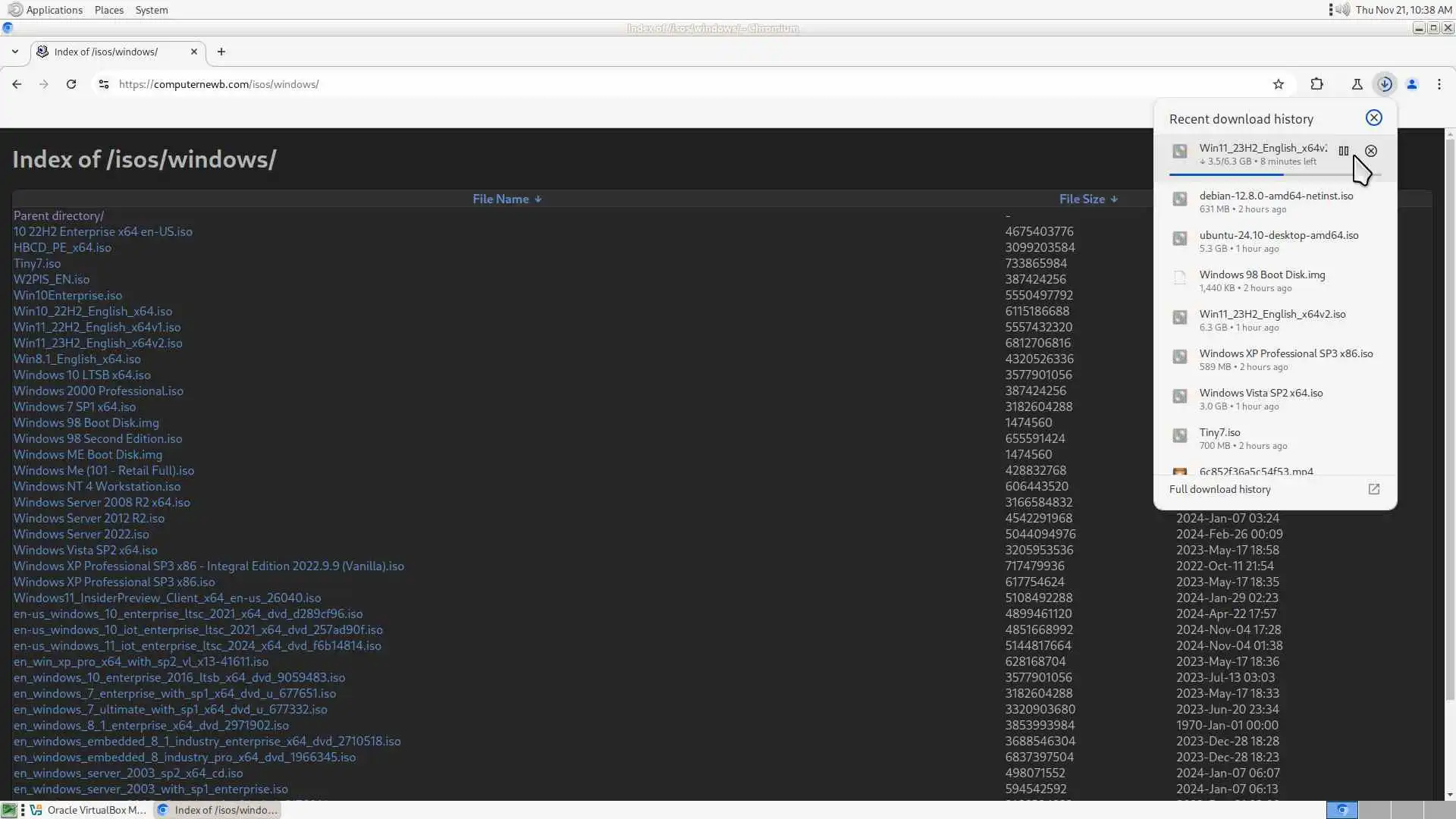Open the Tiny7.iso file link
This screenshot has width=1456, height=819.
tap(37, 263)
